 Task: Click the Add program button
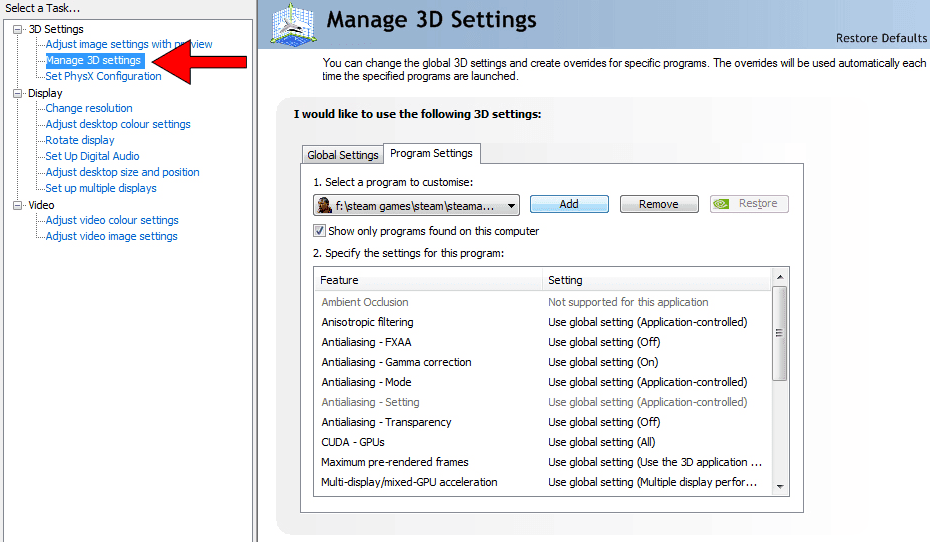[x=569, y=204]
